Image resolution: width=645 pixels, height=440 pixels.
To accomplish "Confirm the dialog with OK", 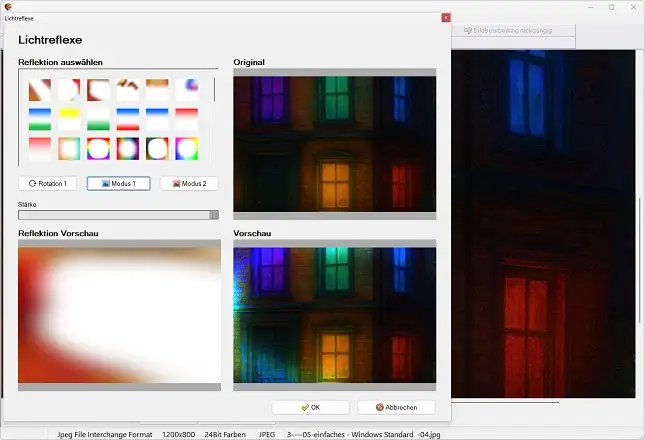I will [x=310, y=408].
